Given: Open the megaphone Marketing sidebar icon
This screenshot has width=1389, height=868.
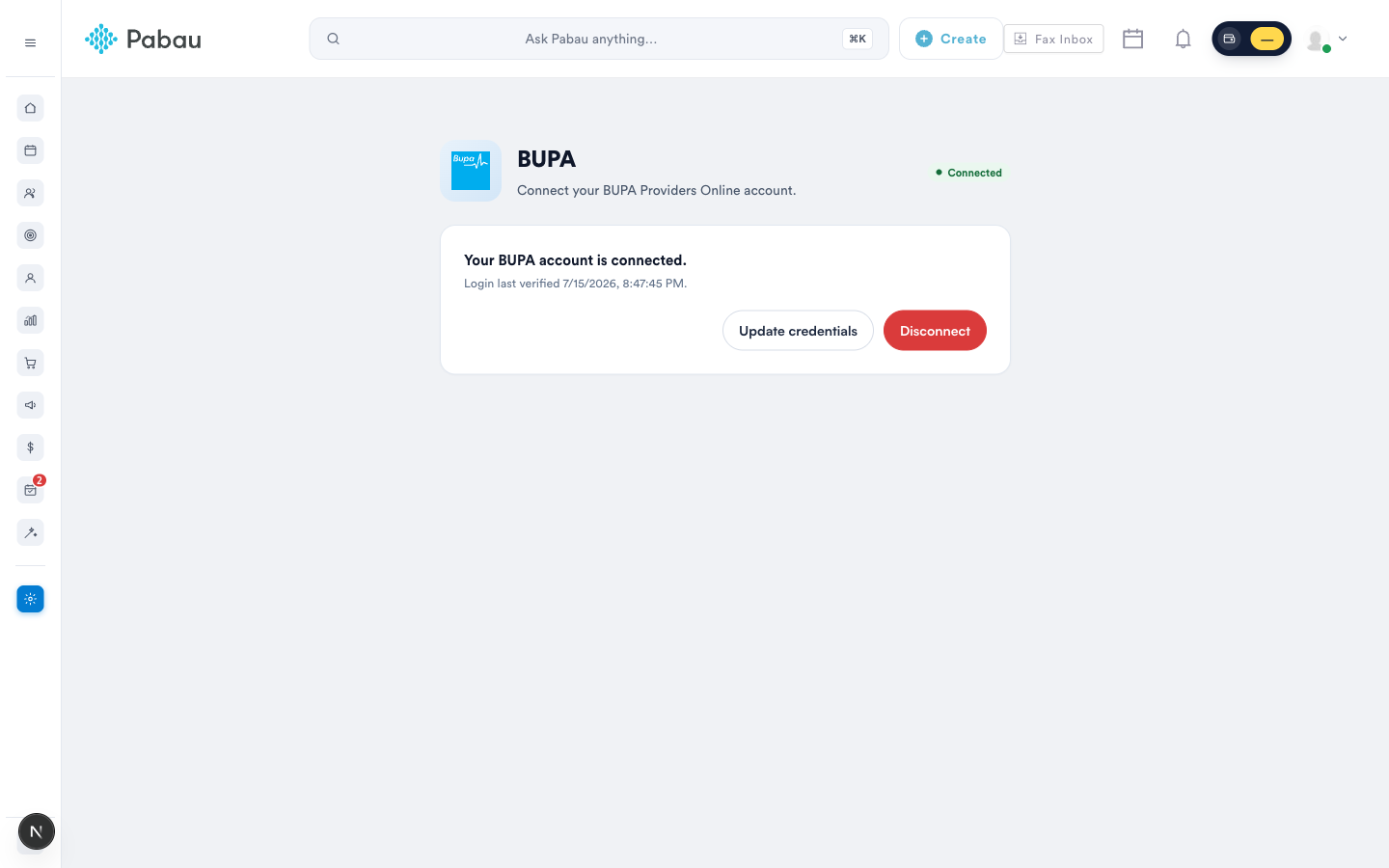Looking at the screenshot, I should point(30,405).
